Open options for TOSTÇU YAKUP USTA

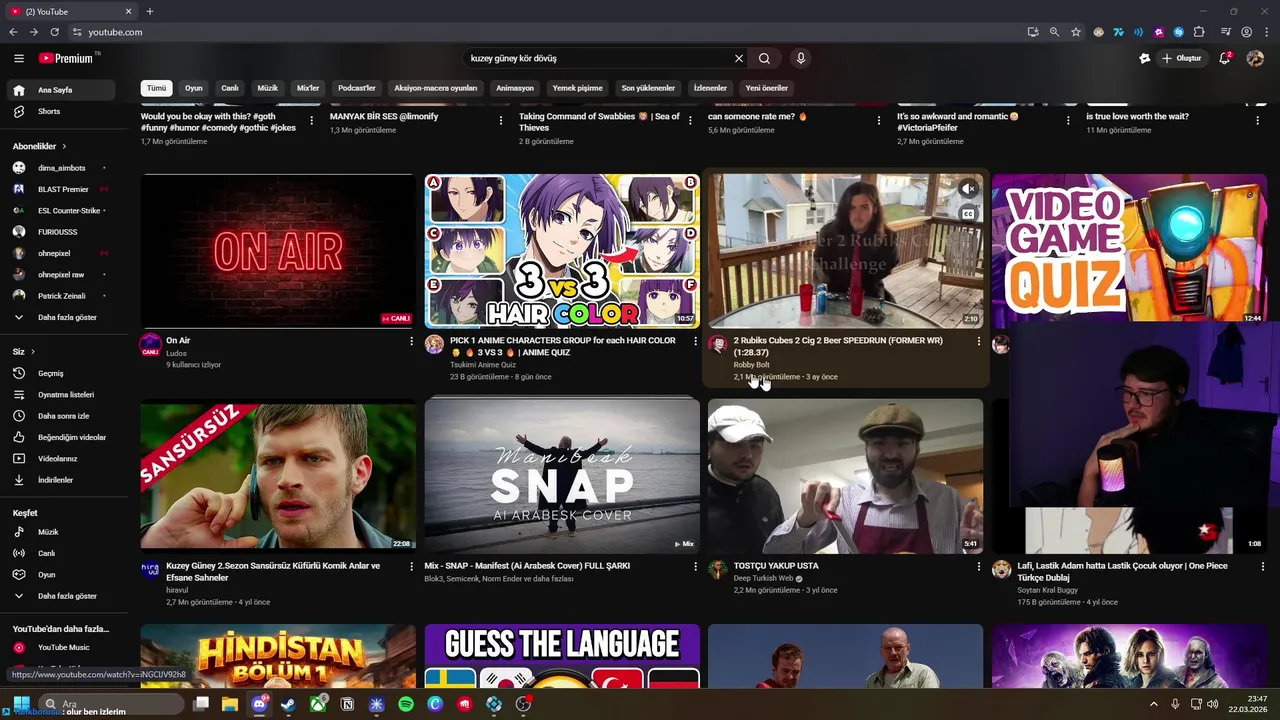(978, 566)
